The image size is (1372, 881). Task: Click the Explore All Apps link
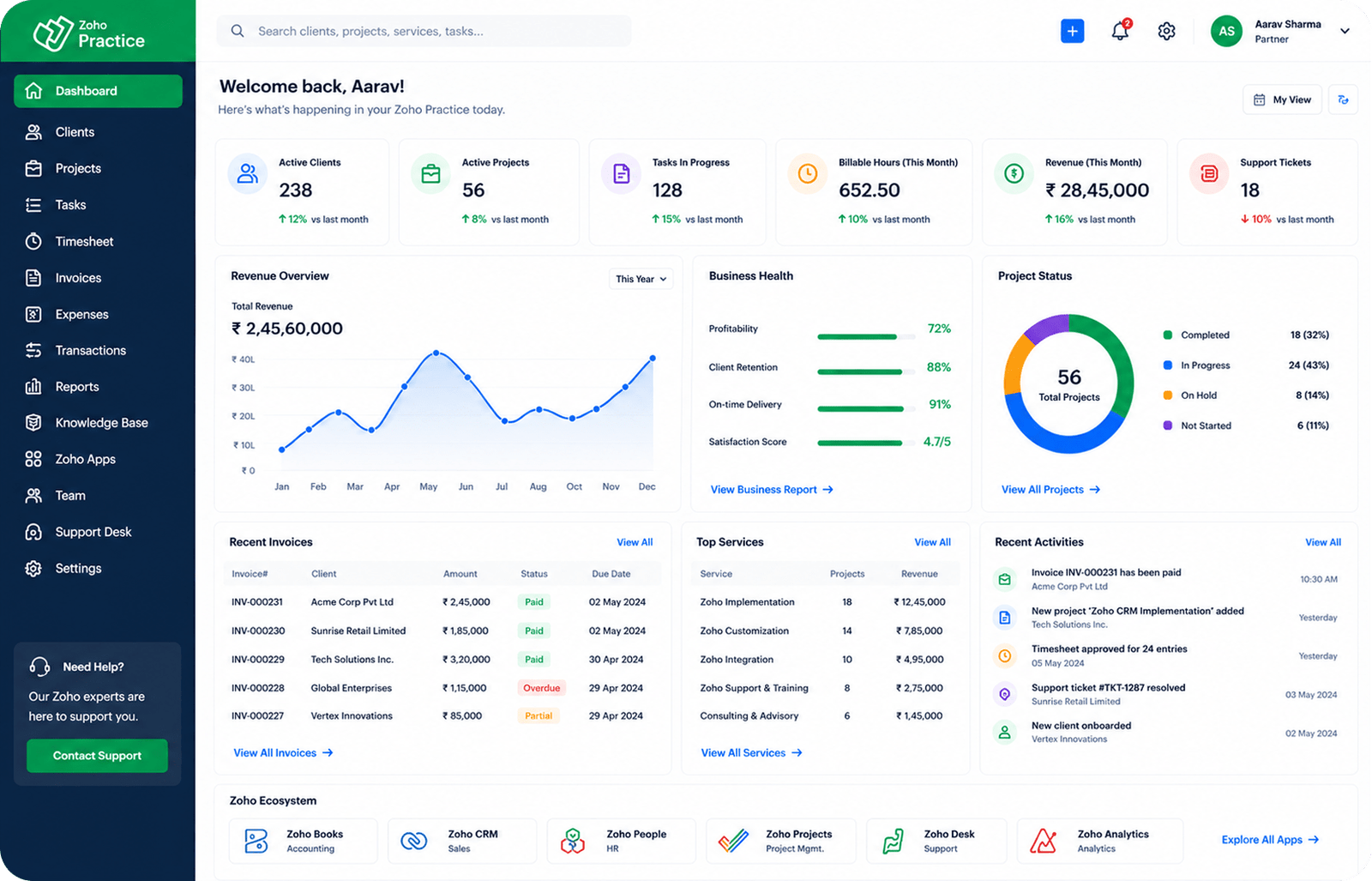1270,840
